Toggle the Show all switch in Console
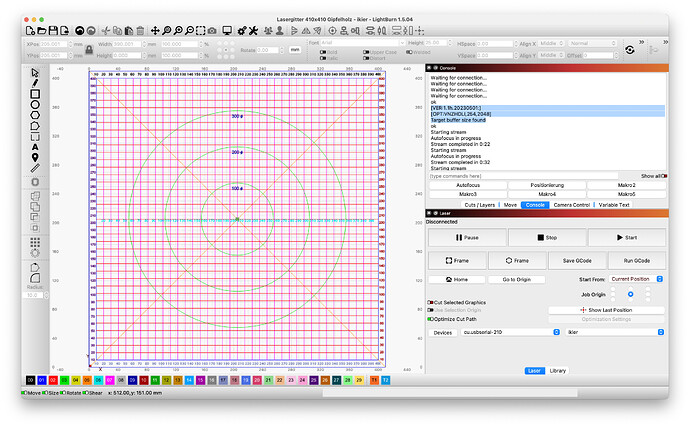The width and height of the screenshot is (690, 427). [x=664, y=176]
